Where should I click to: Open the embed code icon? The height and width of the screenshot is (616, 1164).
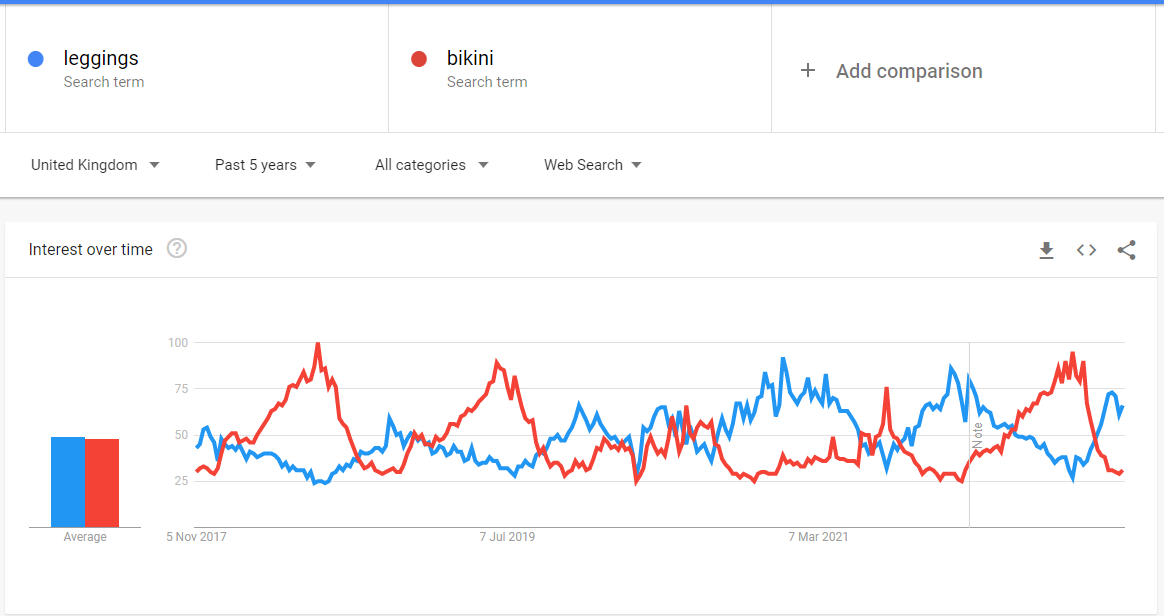click(1086, 250)
